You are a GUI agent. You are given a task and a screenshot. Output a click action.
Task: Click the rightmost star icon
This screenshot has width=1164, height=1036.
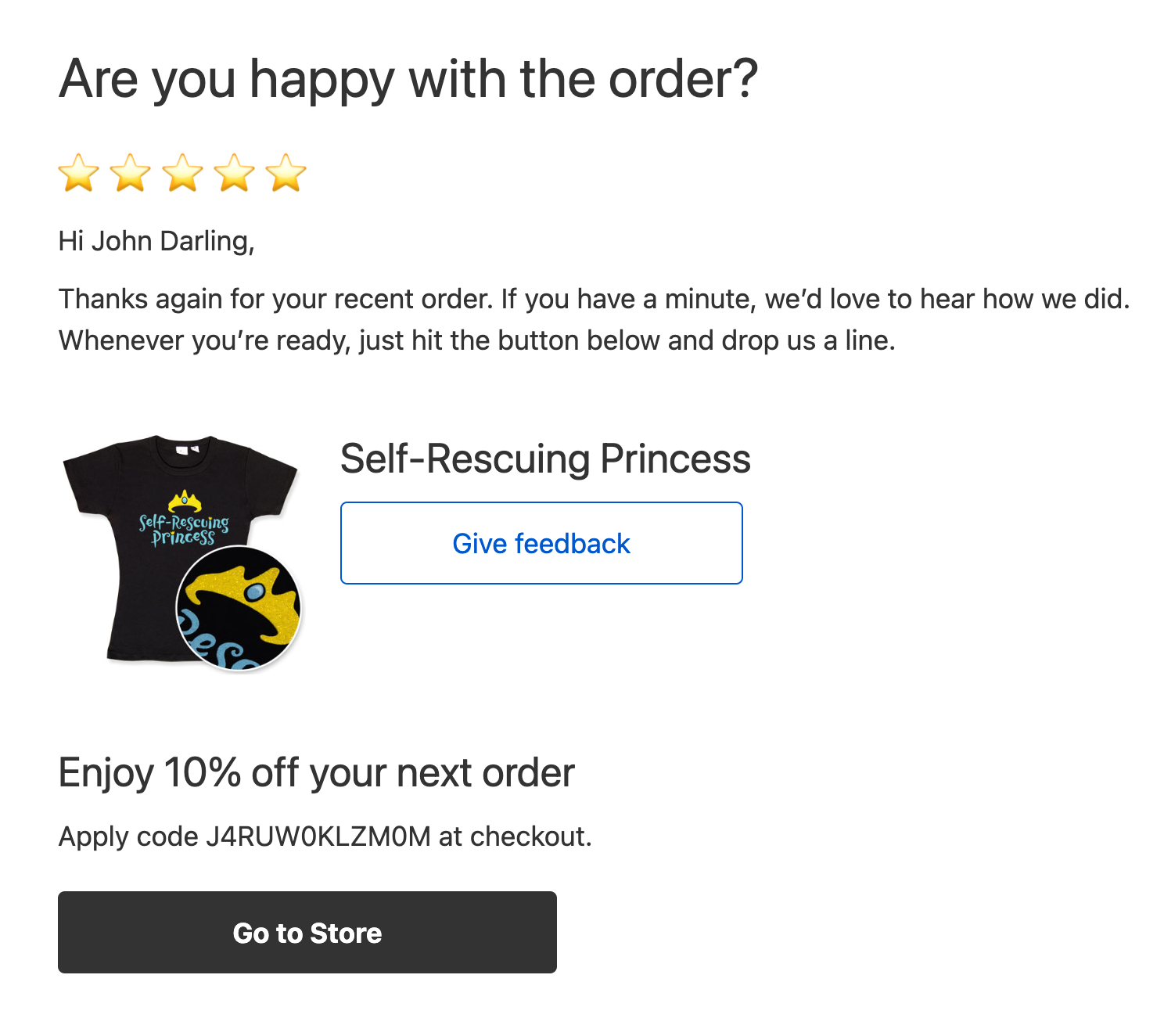click(x=286, y=174)
